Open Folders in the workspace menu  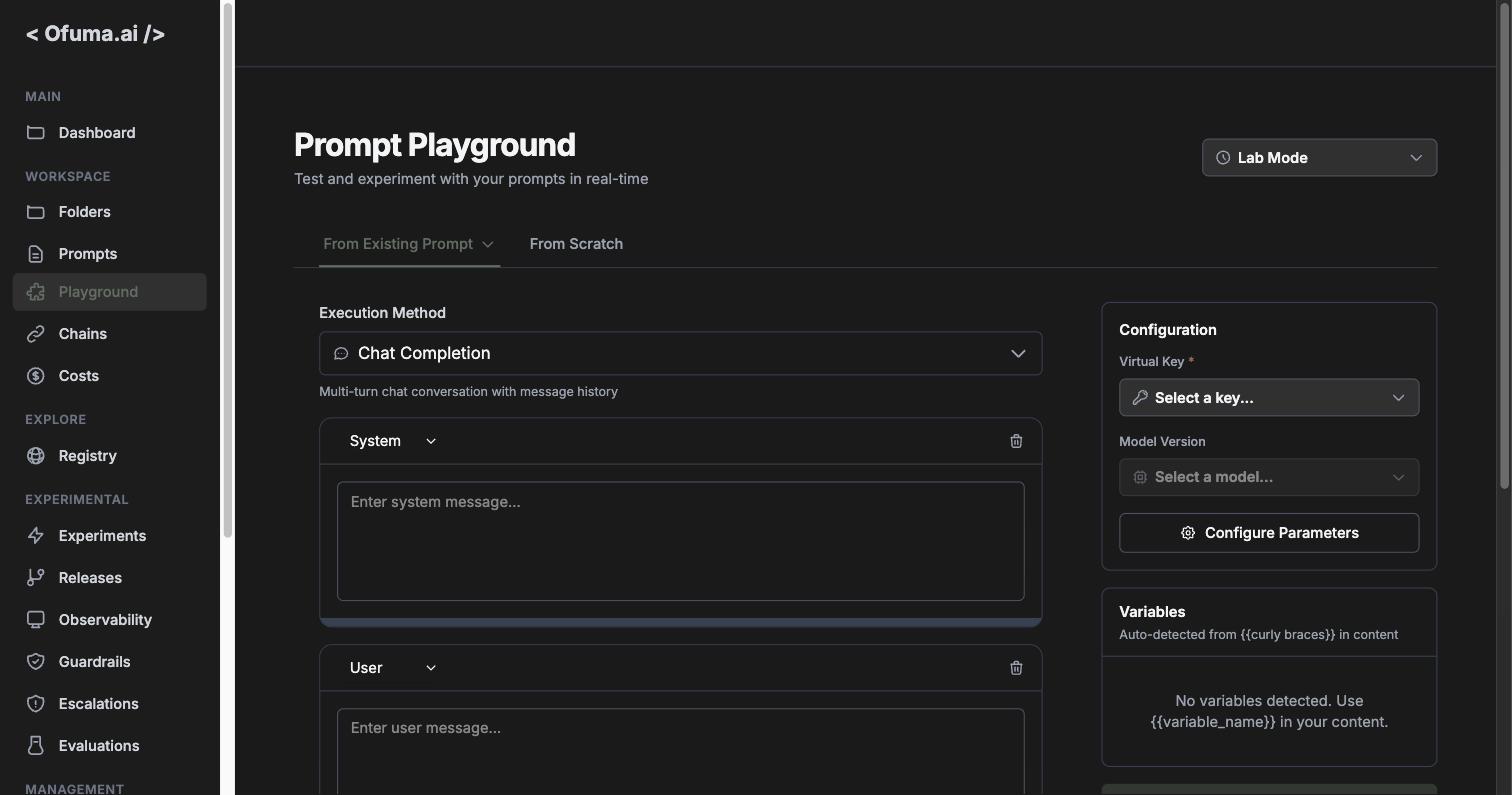point(109,212)
